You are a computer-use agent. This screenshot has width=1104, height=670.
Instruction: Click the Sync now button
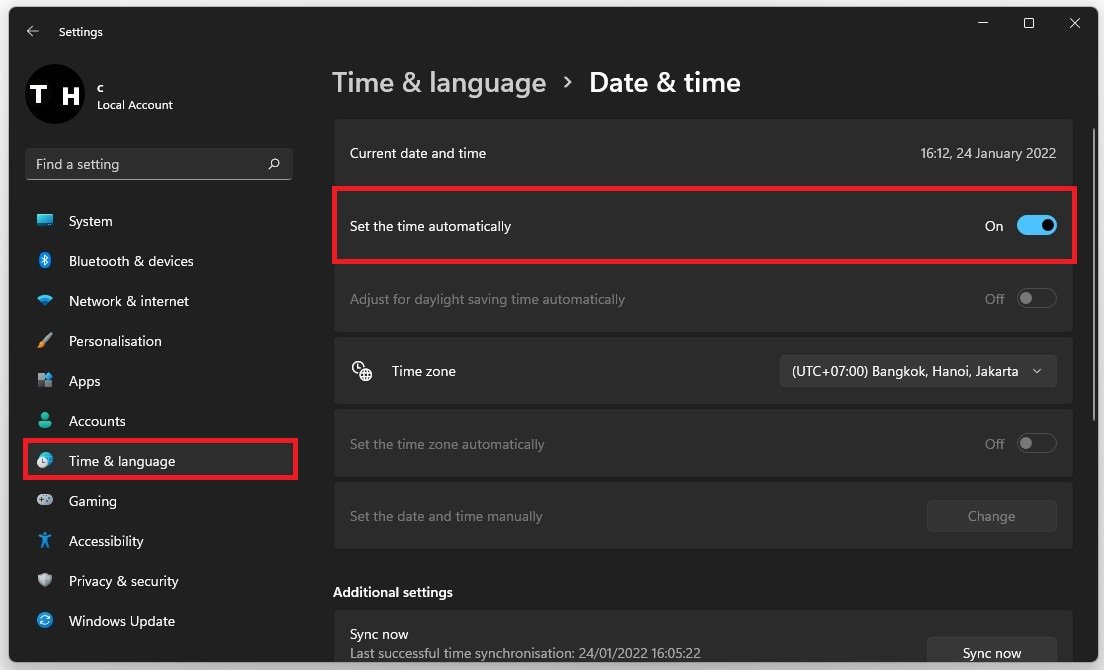991,652
